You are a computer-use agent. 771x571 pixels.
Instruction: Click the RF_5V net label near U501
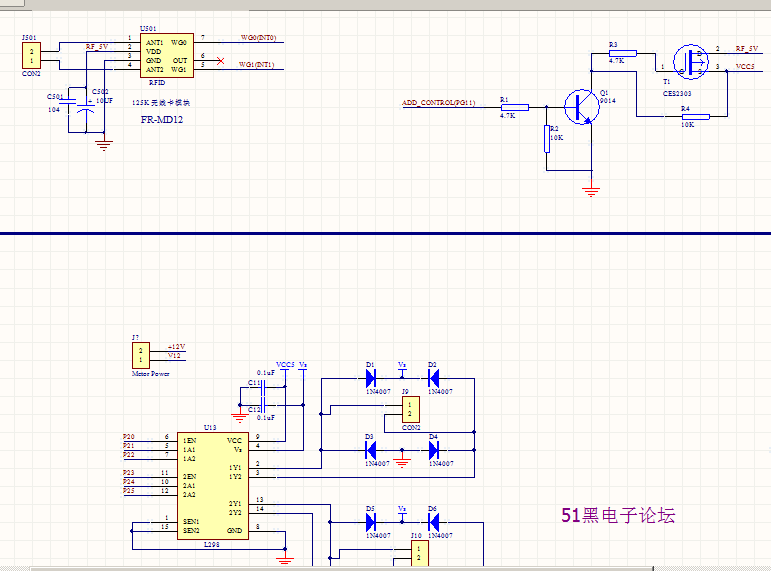point(97,47)
